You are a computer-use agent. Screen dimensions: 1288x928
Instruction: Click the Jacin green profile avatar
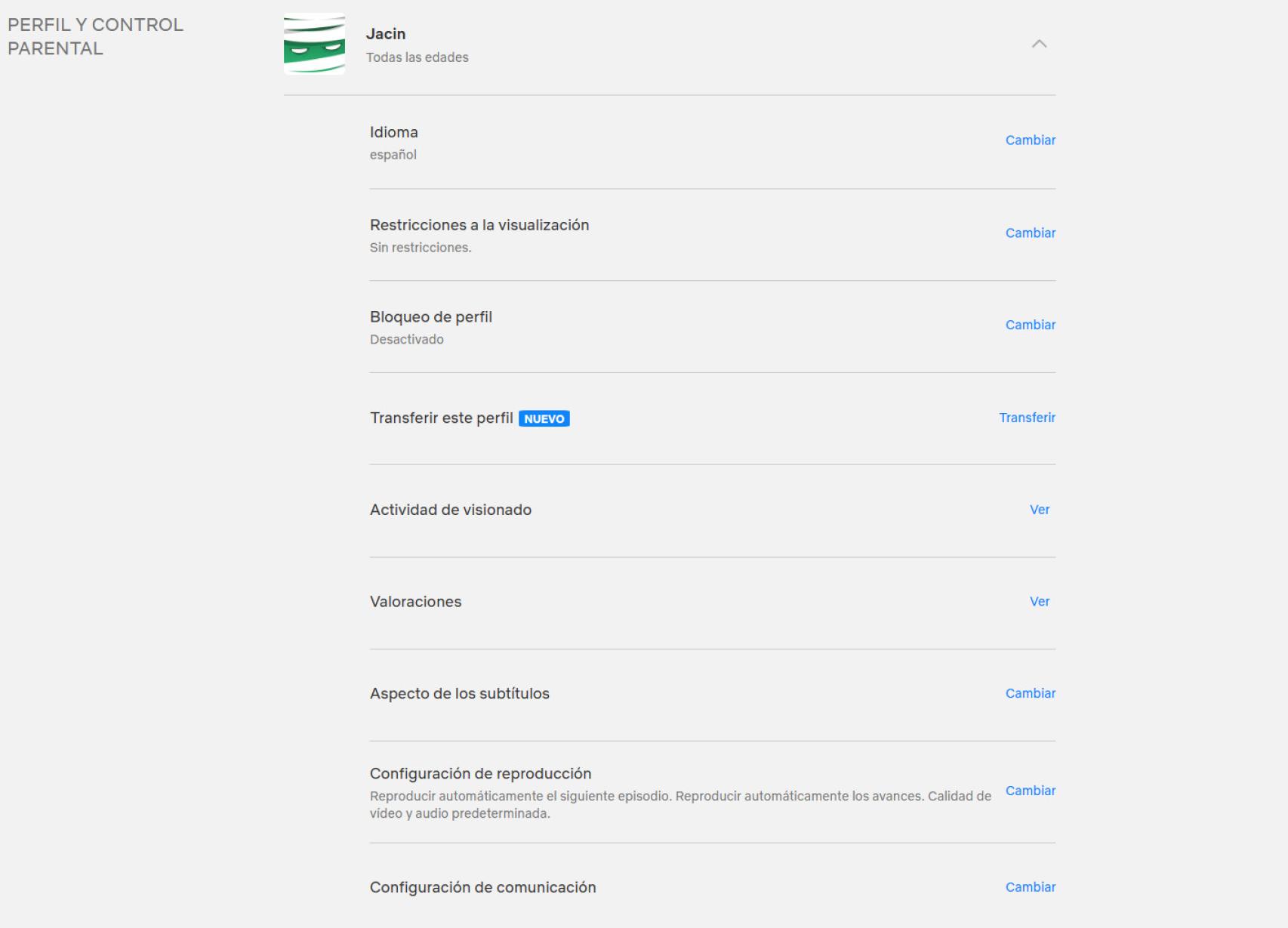pos(314,44)
